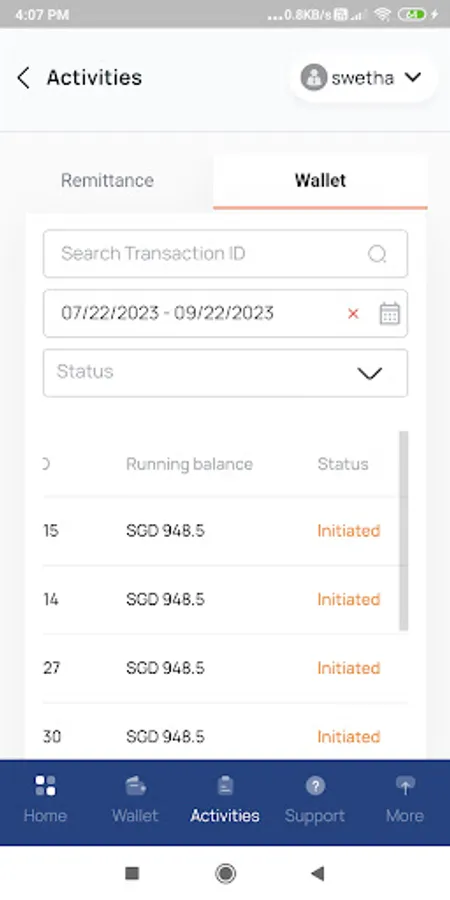Viewport: 450px width, 900px height.
Task: Open the calendar date picker icon
Action: pos(390,313)
